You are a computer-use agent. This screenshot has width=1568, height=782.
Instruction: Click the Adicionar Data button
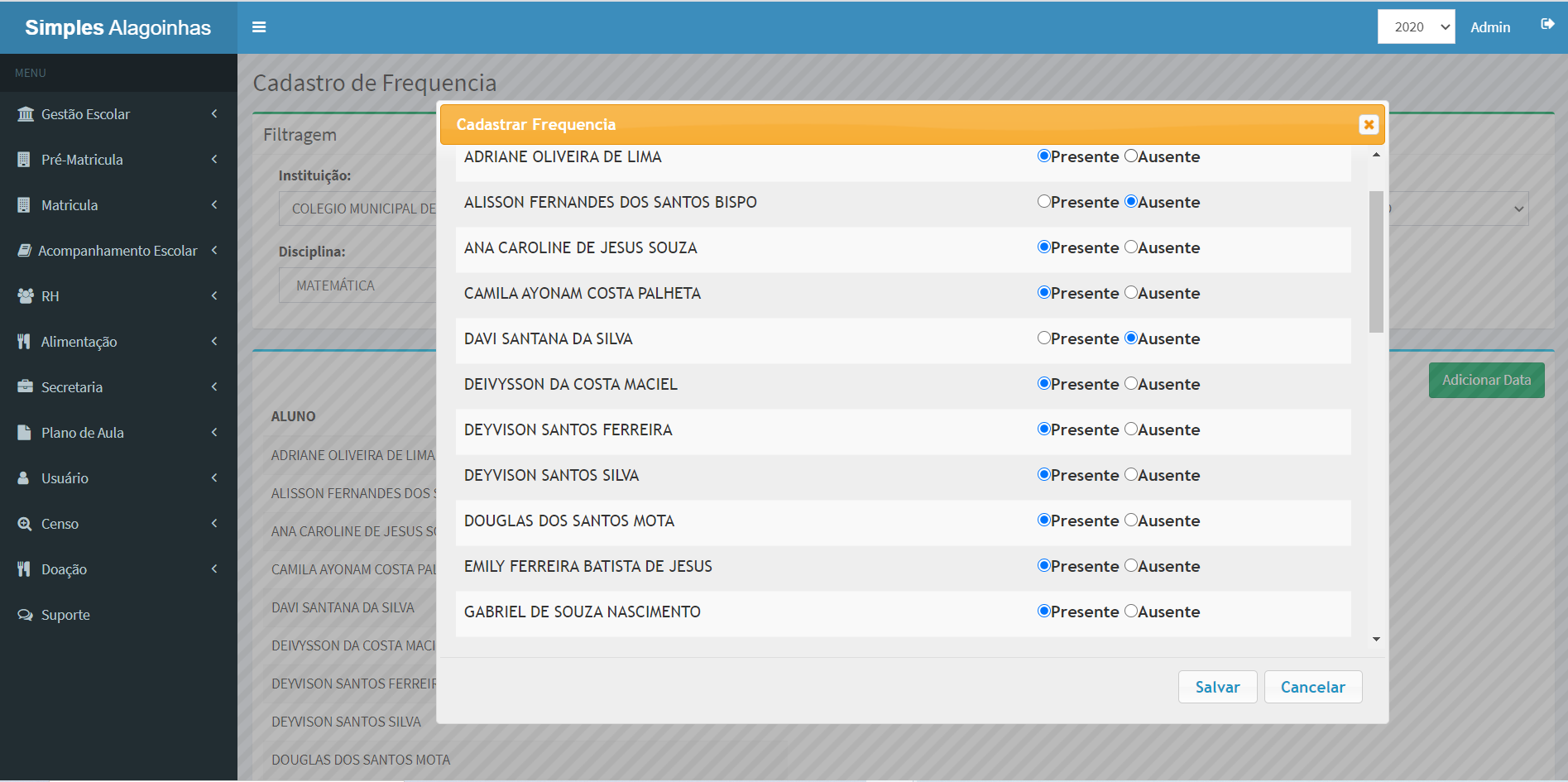tap(1486, 380)
